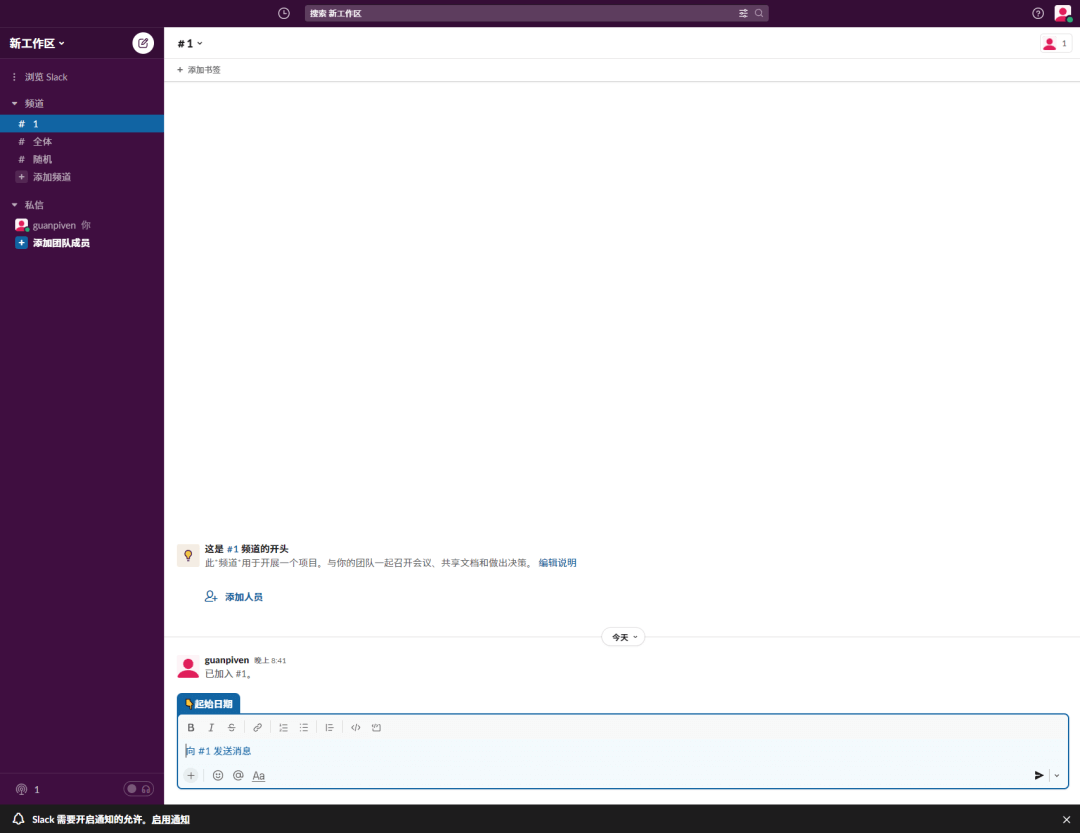Click the compose new message icon
Viewport: 1080px width, 833px height.
(143, 43)
